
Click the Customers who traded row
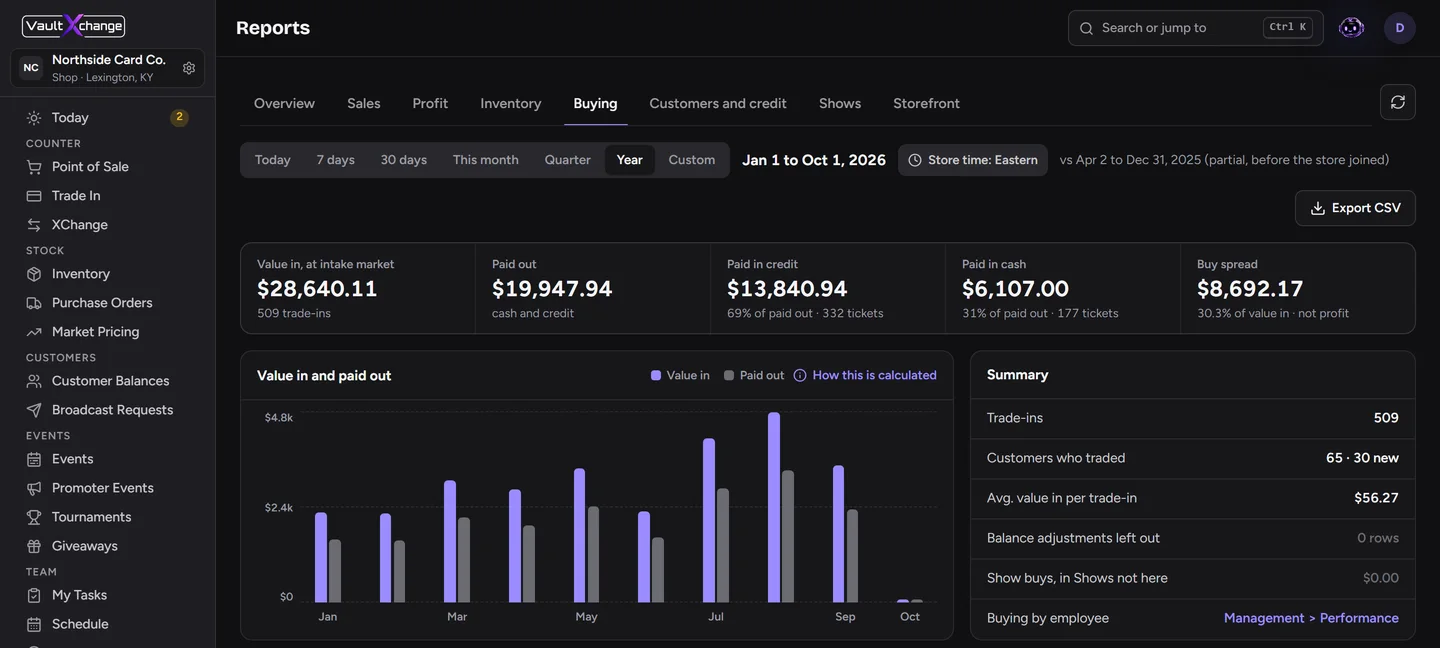pos(1193,458)
